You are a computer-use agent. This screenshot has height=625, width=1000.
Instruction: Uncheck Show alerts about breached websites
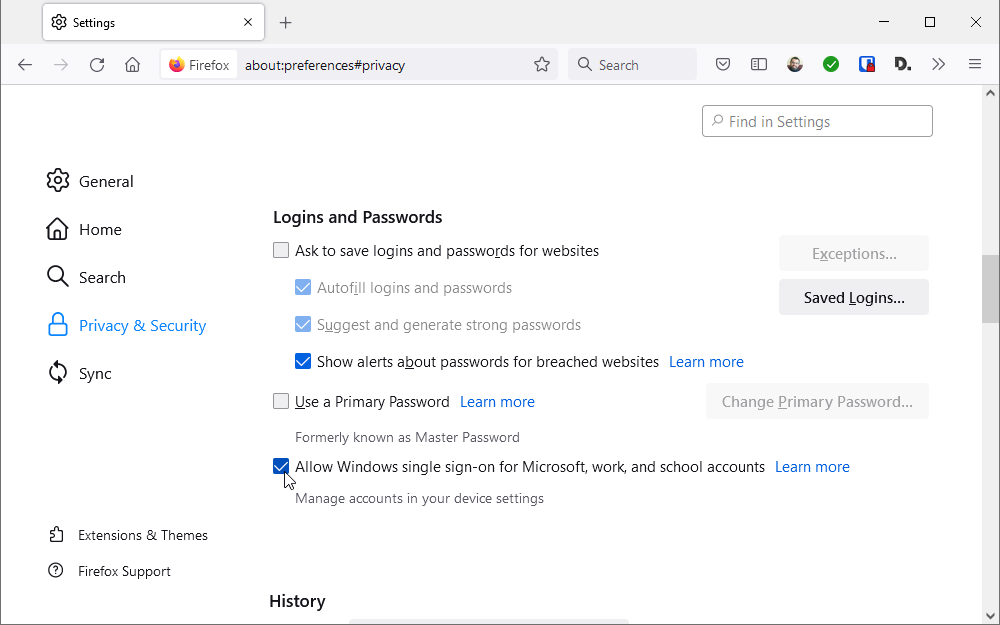tap(303, 362)
